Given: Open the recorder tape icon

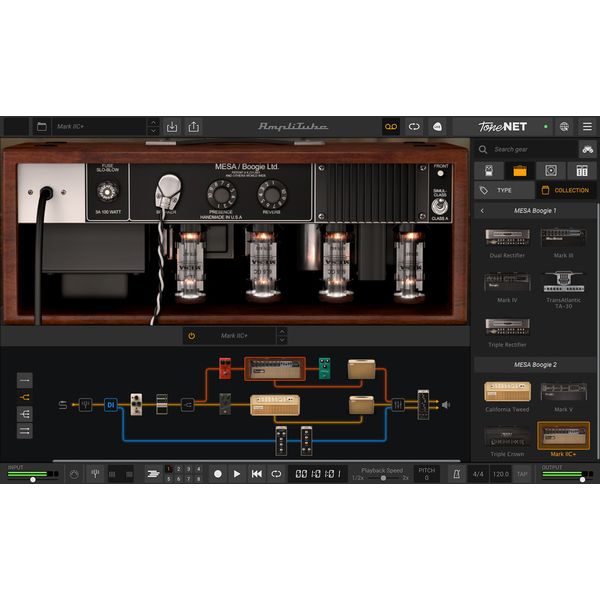Looking at the screenshot, I should [x=391, y=127].
